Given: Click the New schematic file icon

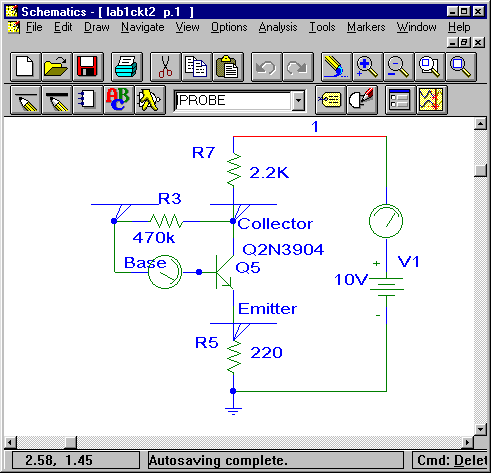Looking at the screenshot, I should click(x=26, y=67).
